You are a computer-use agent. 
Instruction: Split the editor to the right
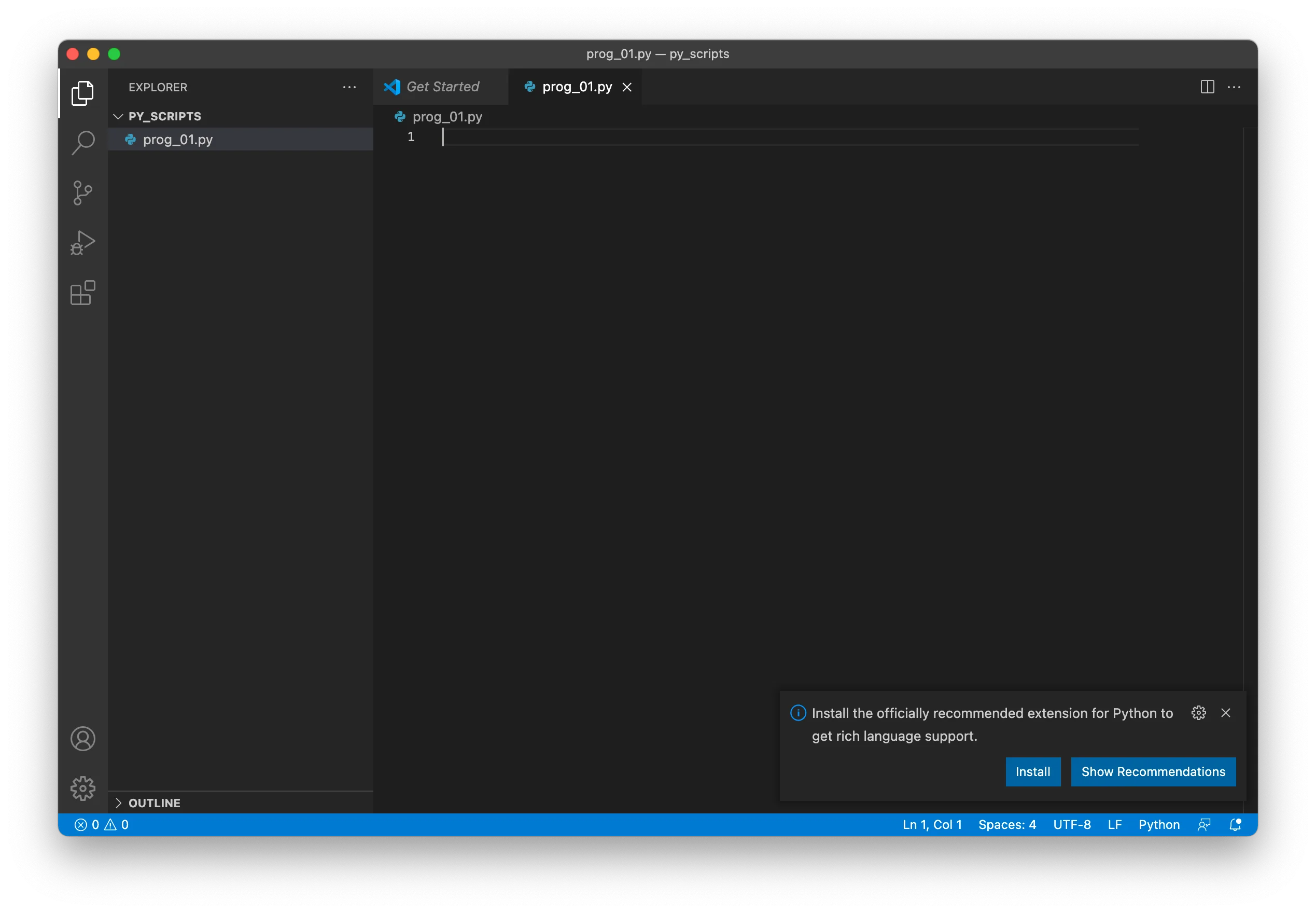(1207, 87)
